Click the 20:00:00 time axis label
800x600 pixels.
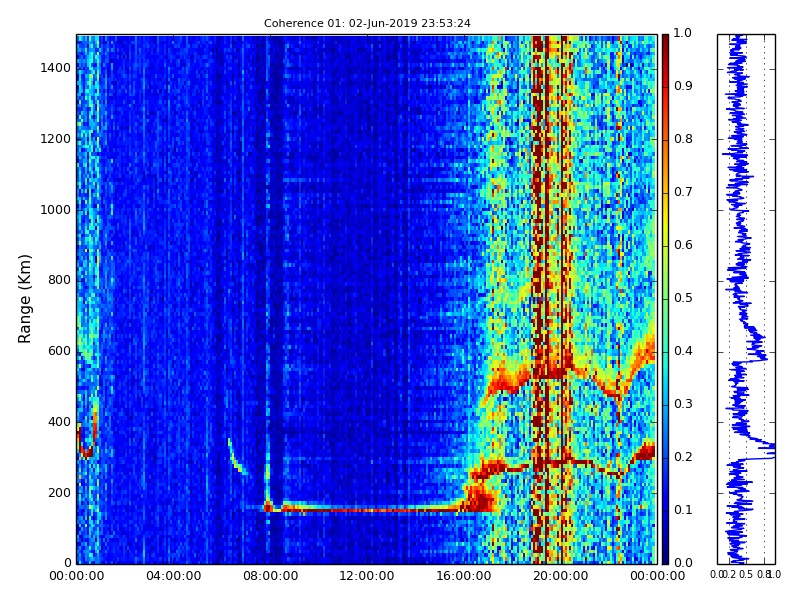(561, 576)
